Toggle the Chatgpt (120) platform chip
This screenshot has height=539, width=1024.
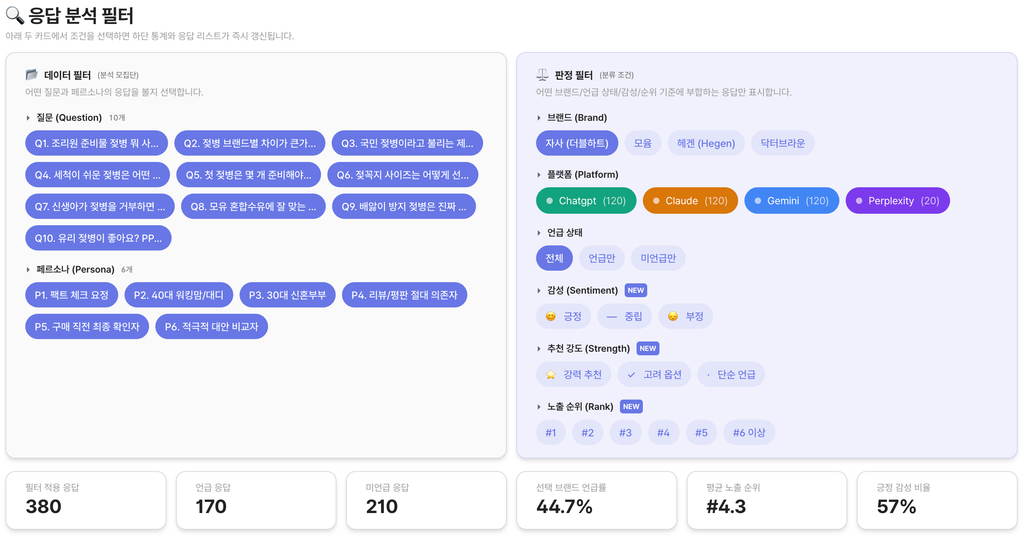tap(586, 201)
